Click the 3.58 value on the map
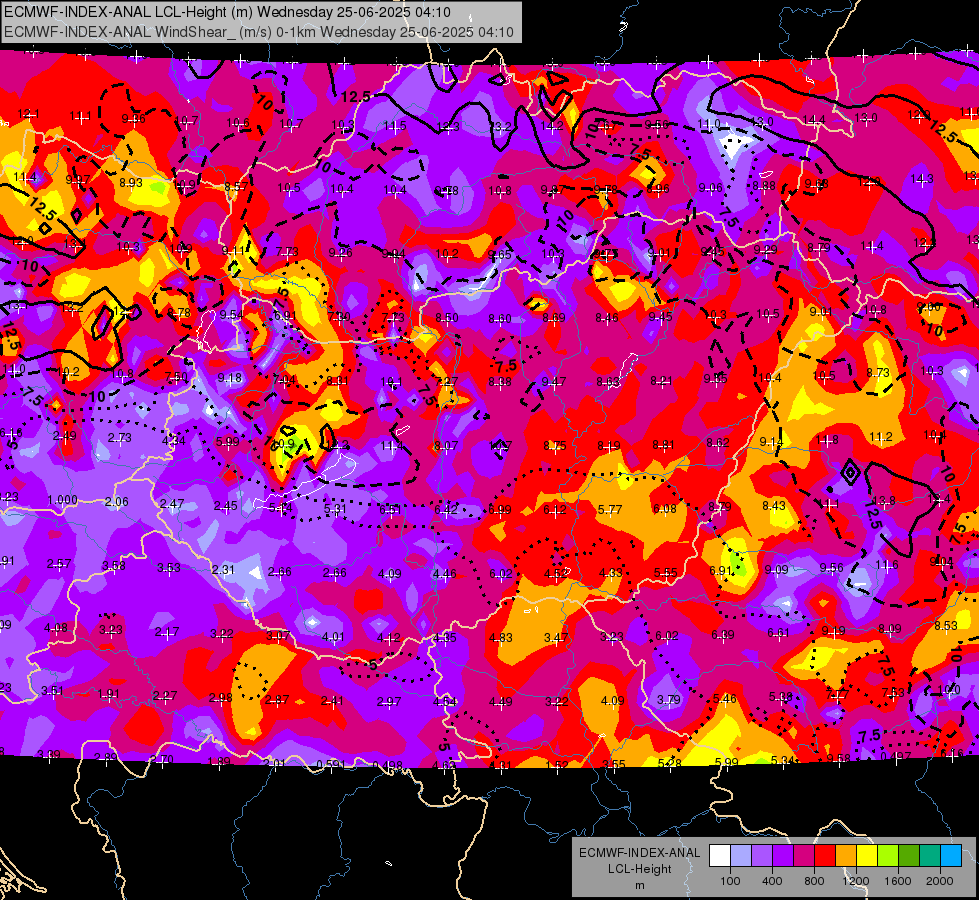 point(114,565)
